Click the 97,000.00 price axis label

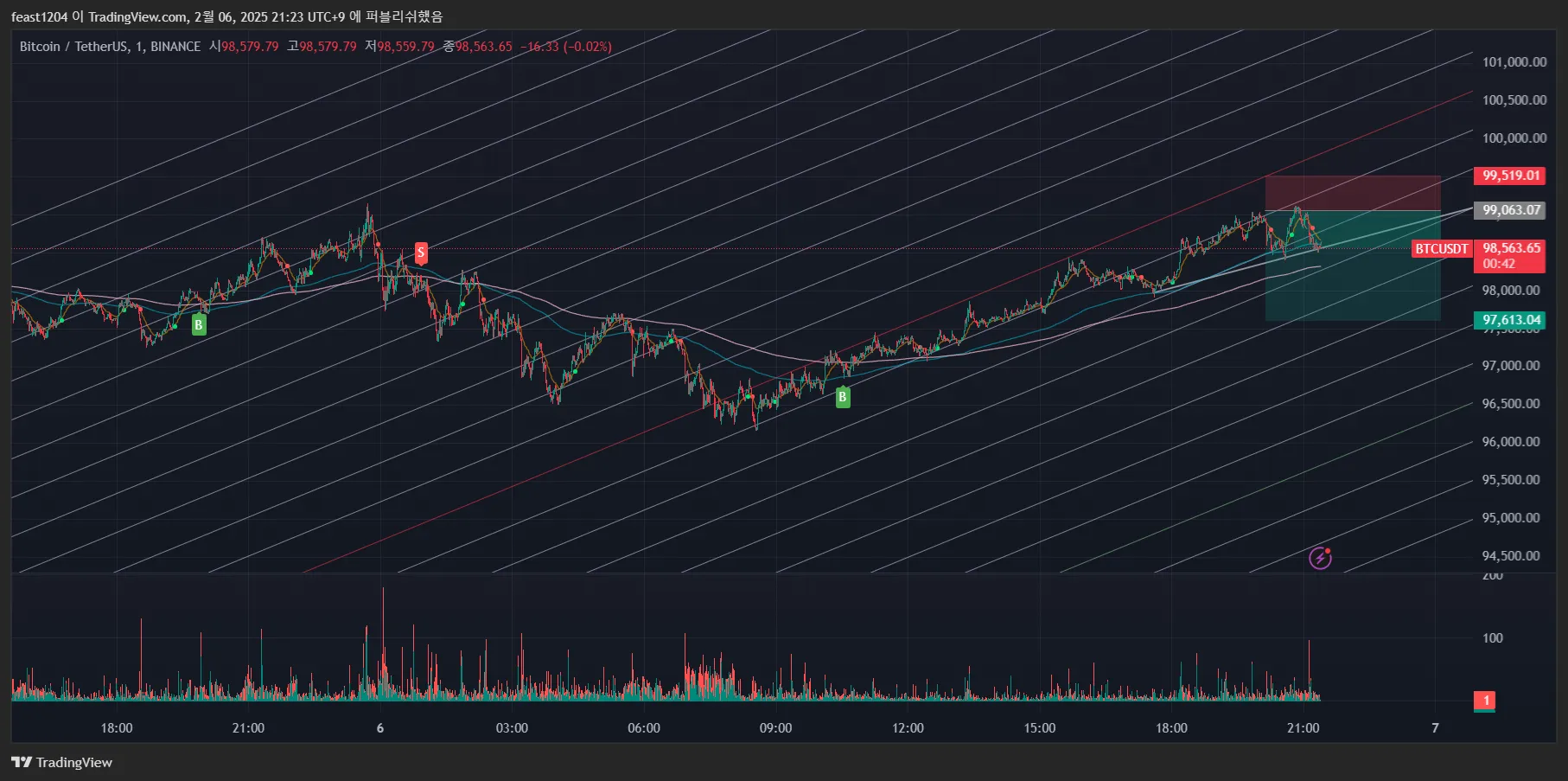tap(1511, 366)
